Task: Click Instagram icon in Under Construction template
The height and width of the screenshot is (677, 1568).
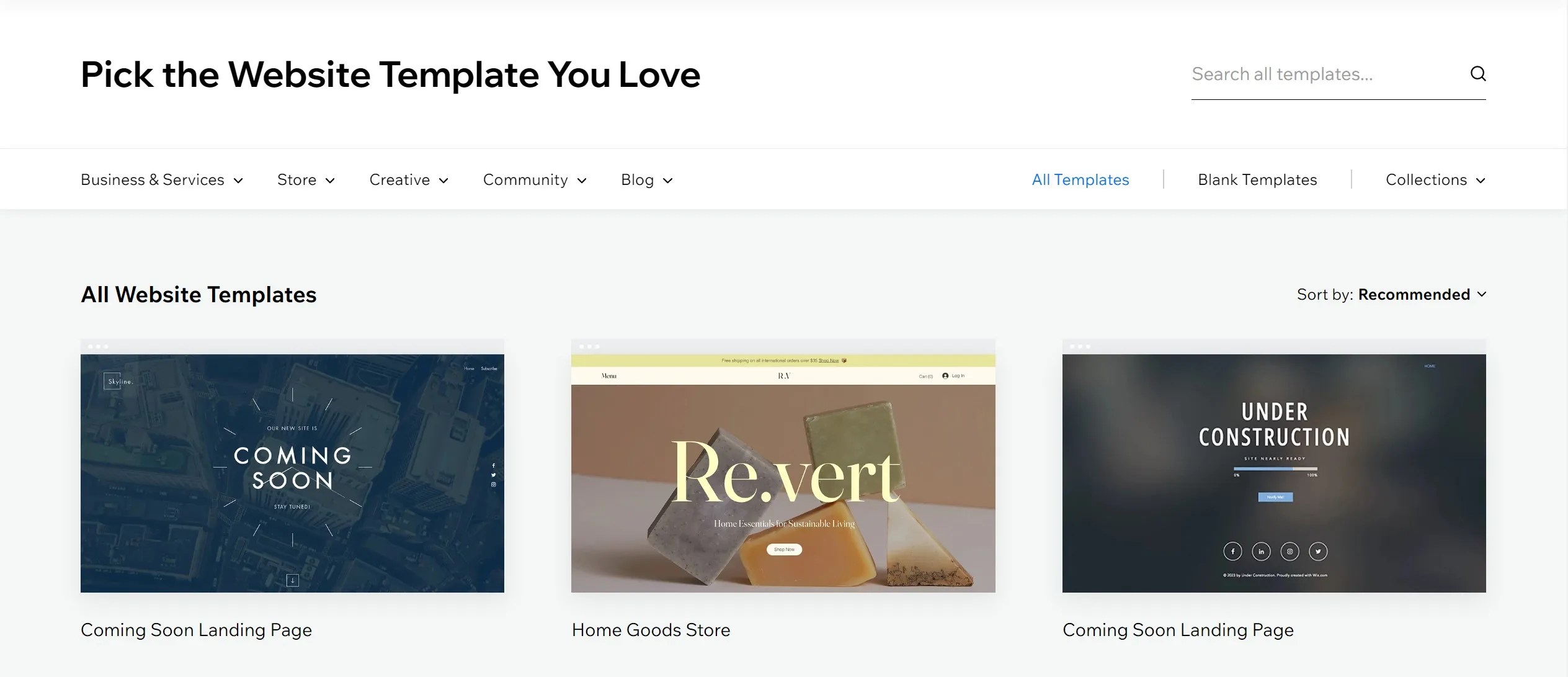Action: click(x=1290, y=551)
